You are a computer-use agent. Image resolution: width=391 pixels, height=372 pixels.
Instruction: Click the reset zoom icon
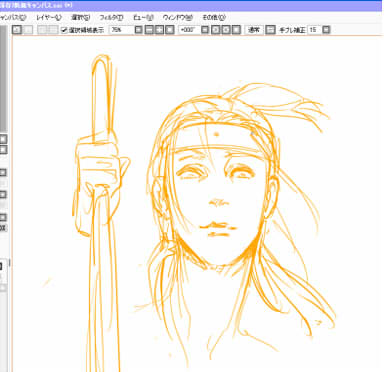tap(170, 30)
